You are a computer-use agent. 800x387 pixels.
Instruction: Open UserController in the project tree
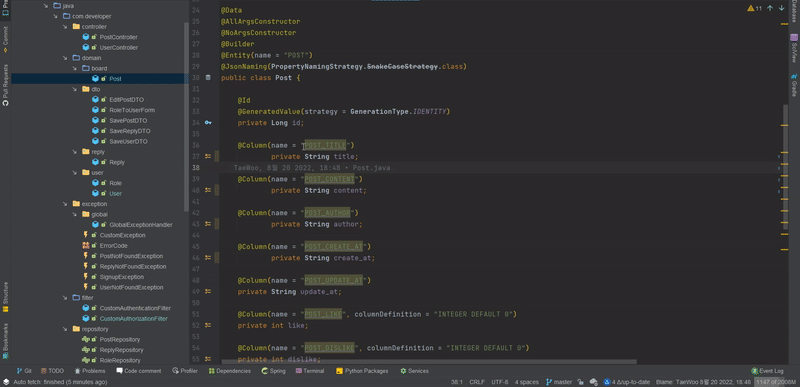(118, 47)
